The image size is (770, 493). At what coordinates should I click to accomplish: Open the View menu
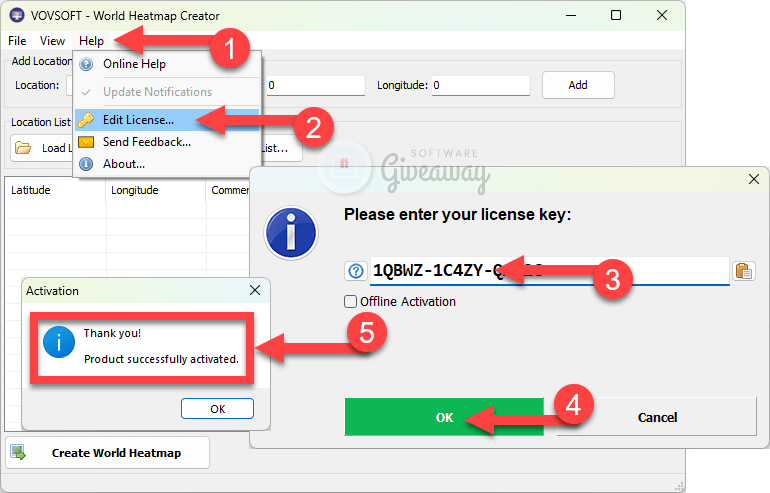pyautogui.click(x=52, y=41)
